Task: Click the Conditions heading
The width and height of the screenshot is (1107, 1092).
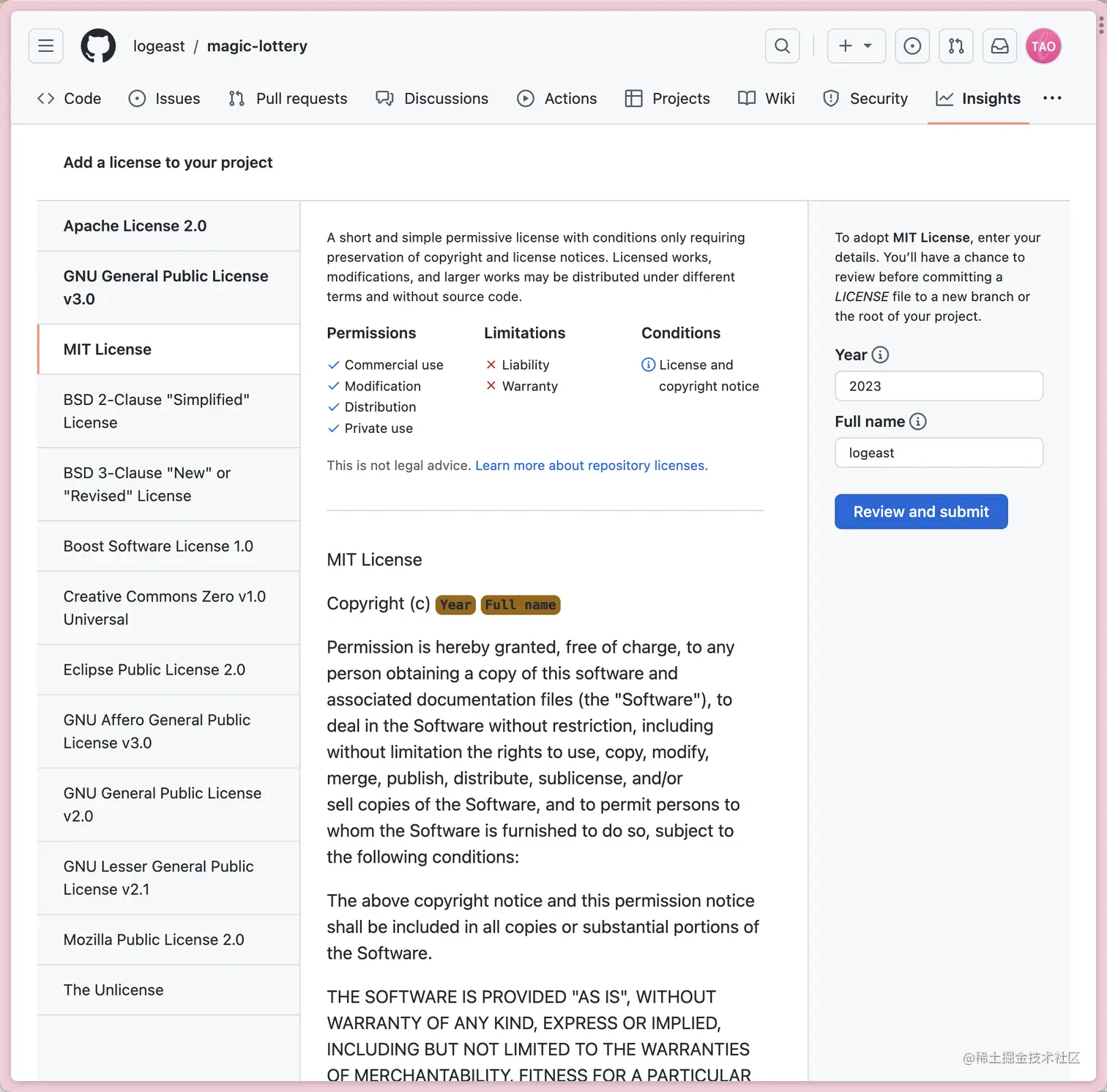Action: pyautogui.click(x=681, y=333)
